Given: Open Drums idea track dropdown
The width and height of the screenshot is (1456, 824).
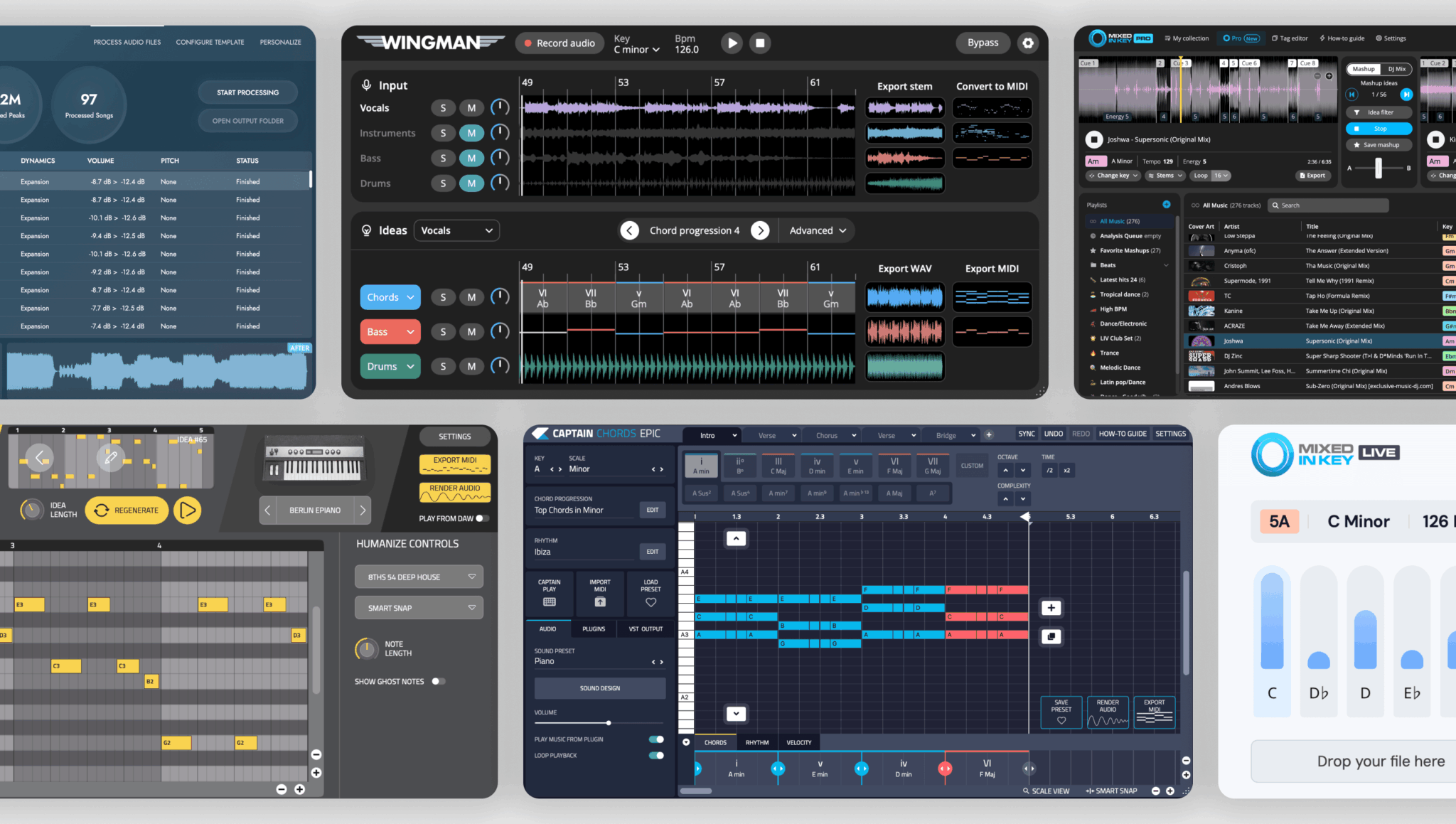Looking at the screenshot, I should (x=390, y=366).
